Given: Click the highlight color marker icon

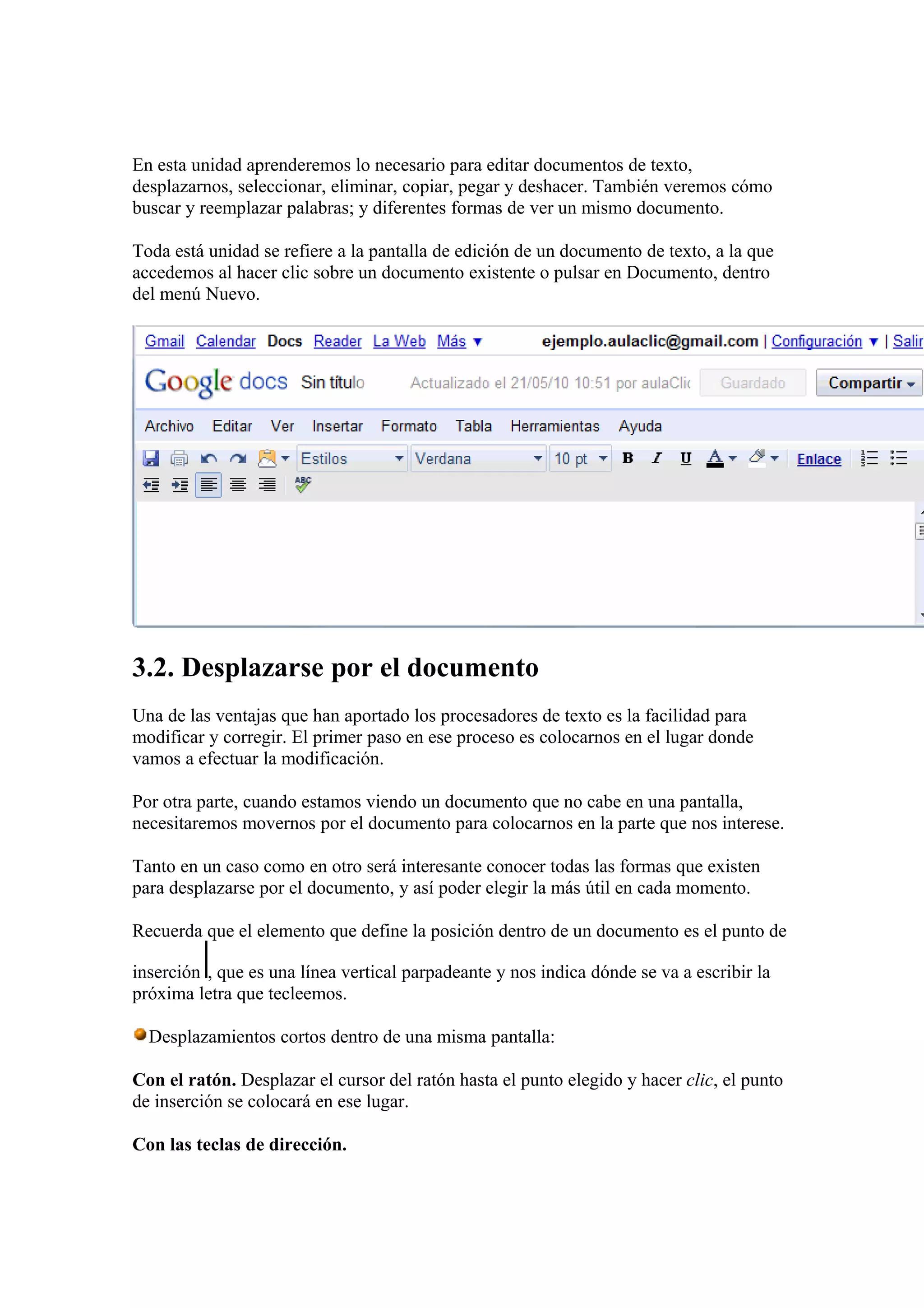Looking at the screenshot, I should click(757, 458).
